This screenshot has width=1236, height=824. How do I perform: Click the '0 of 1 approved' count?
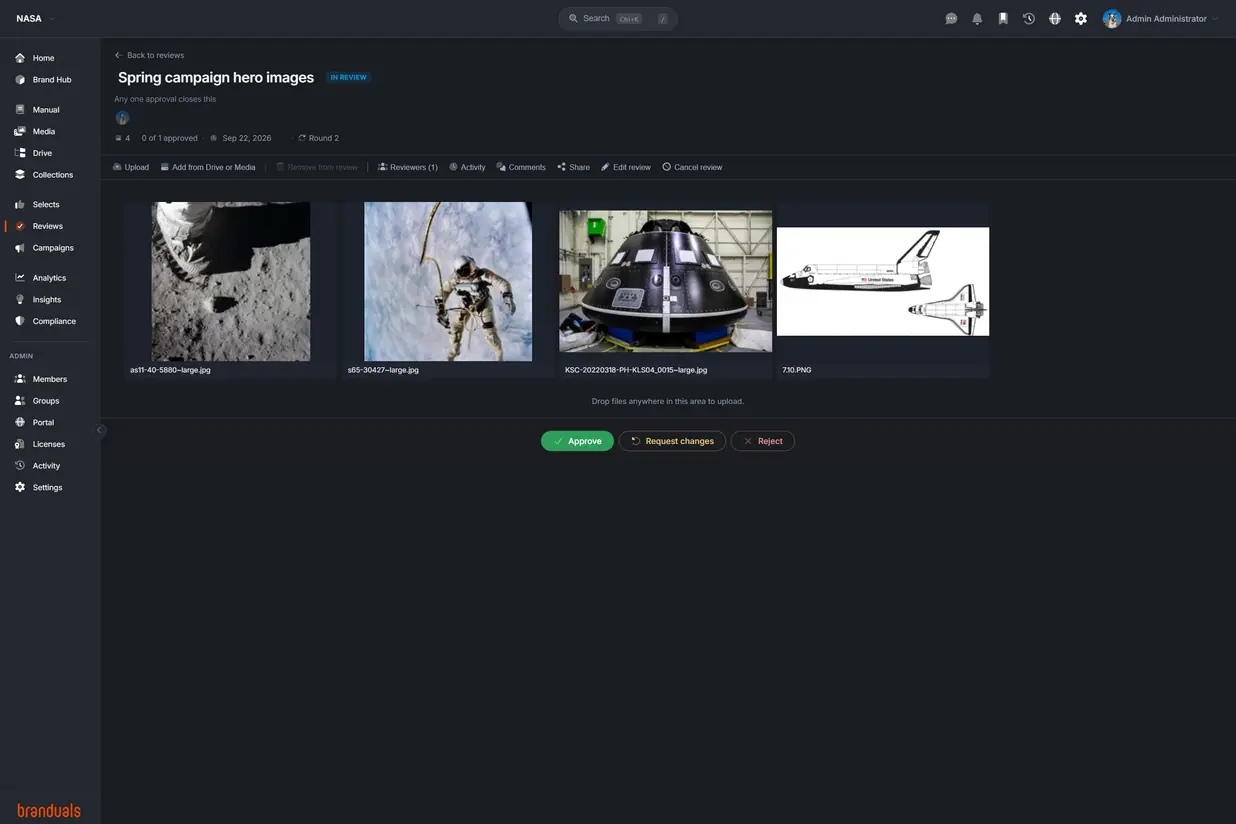pos(169,138)
